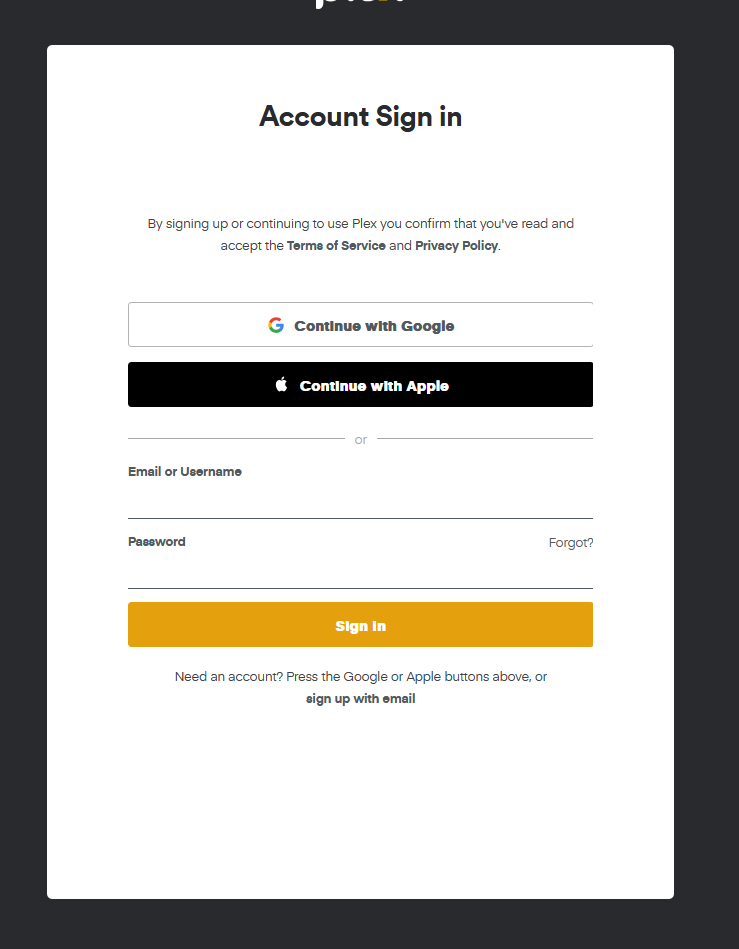This screenshot has height=949, width=739.
Task: Click the Google logo icon
Action: (x=276, y=325)
